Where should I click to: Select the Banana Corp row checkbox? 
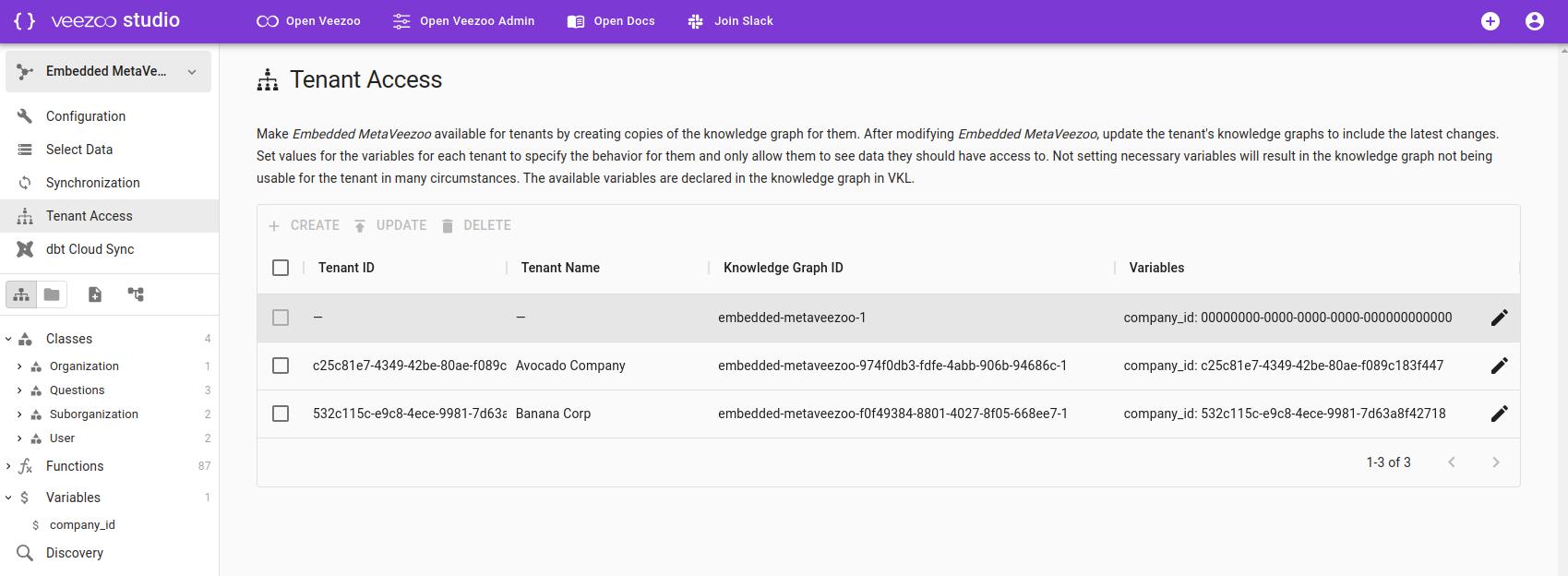pyautogui.click(x=281, y=414)
